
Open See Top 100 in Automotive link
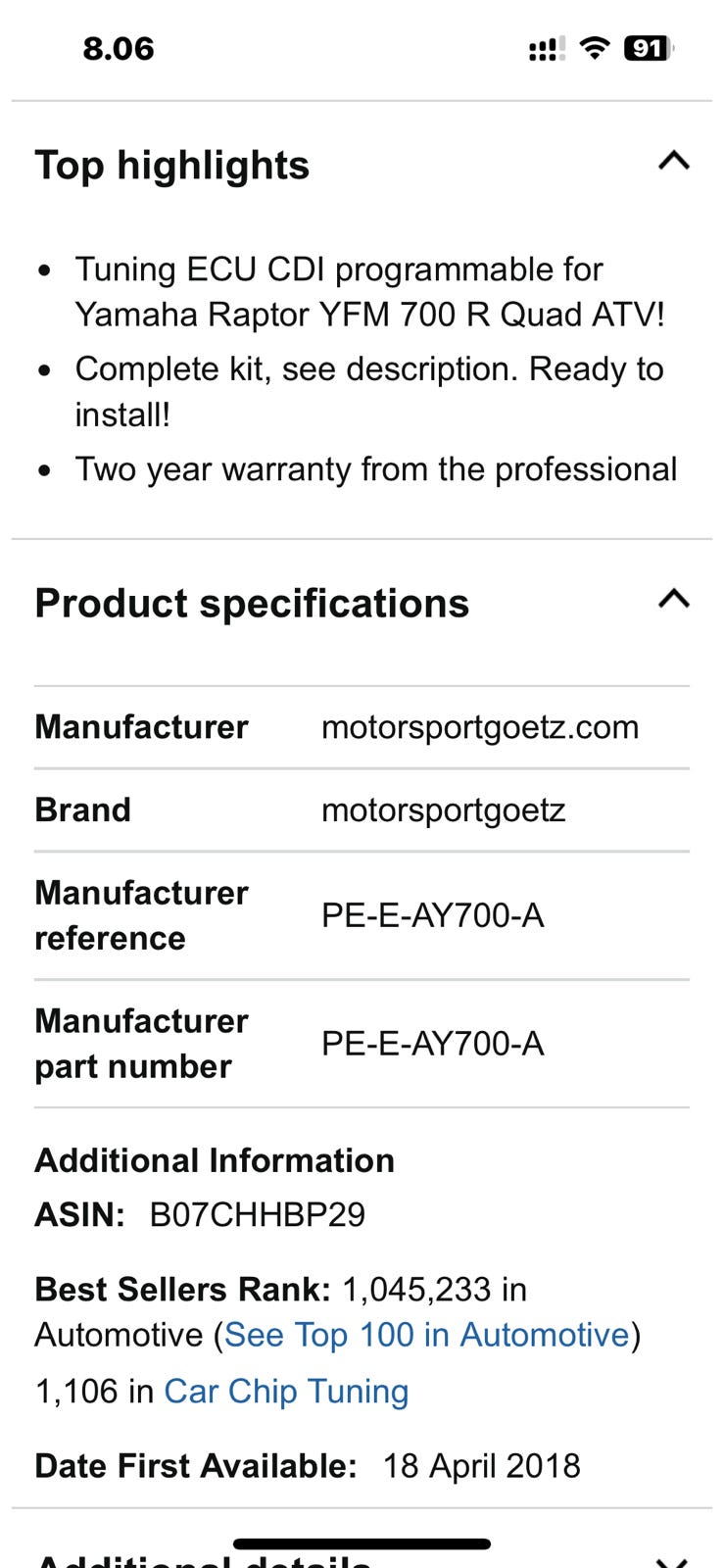426,1335
